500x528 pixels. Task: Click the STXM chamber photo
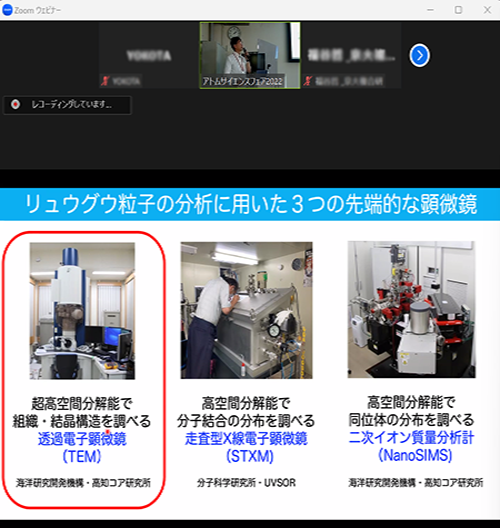(x=246, y=310)
